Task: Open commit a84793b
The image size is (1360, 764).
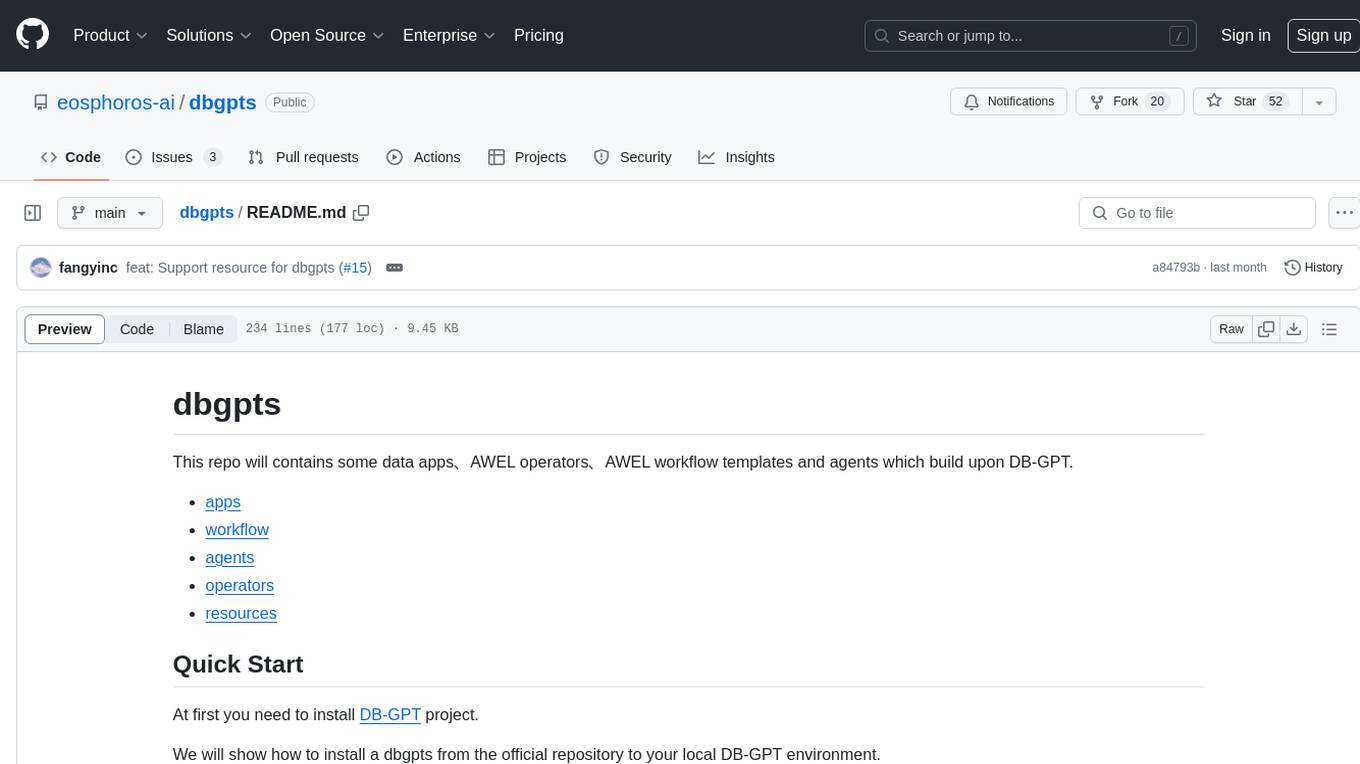Action: pos(1175,268)
